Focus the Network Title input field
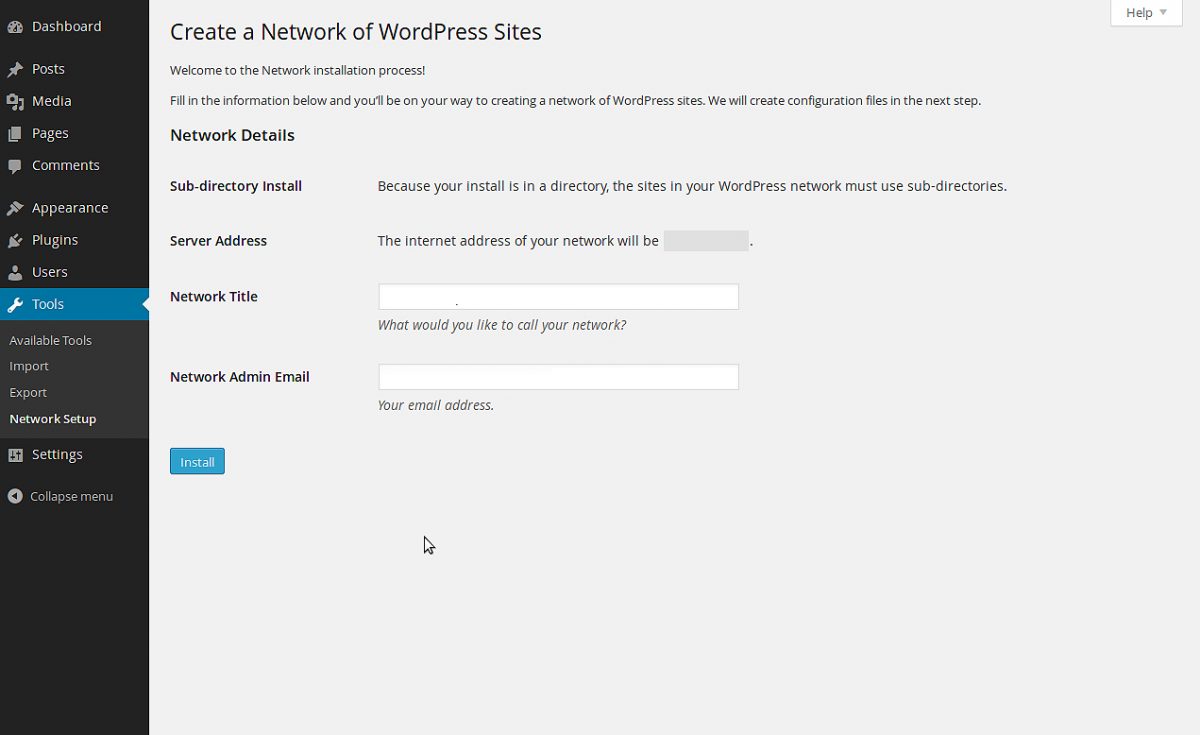 point(557,296)
